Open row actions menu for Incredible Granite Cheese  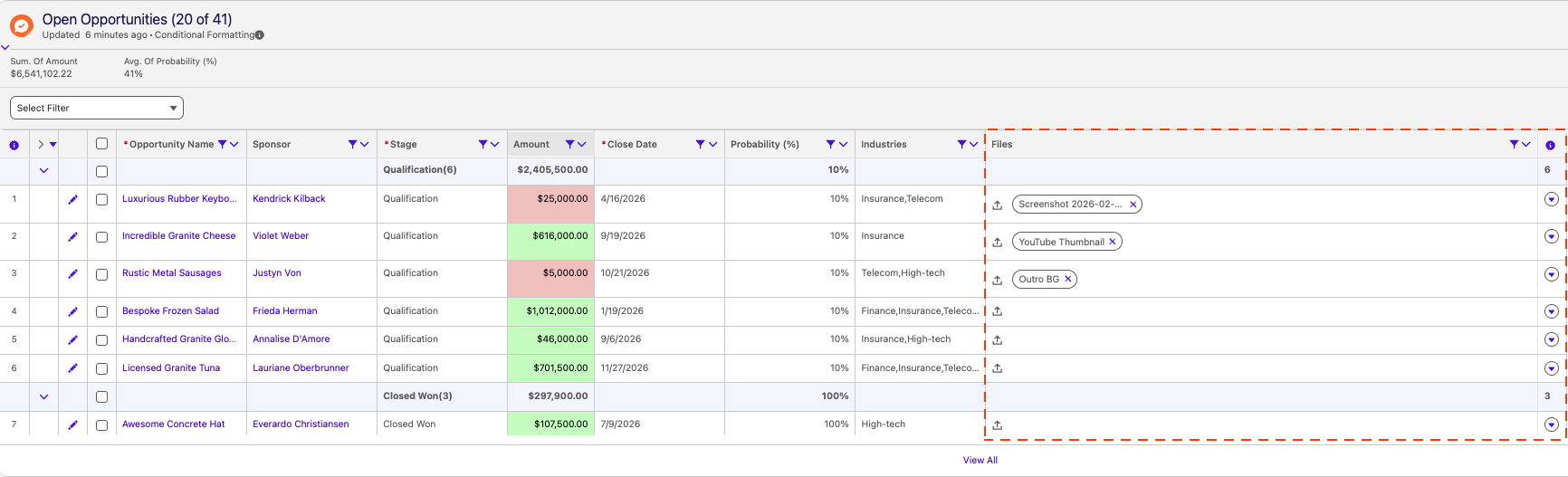click(x=1551, y=236)
